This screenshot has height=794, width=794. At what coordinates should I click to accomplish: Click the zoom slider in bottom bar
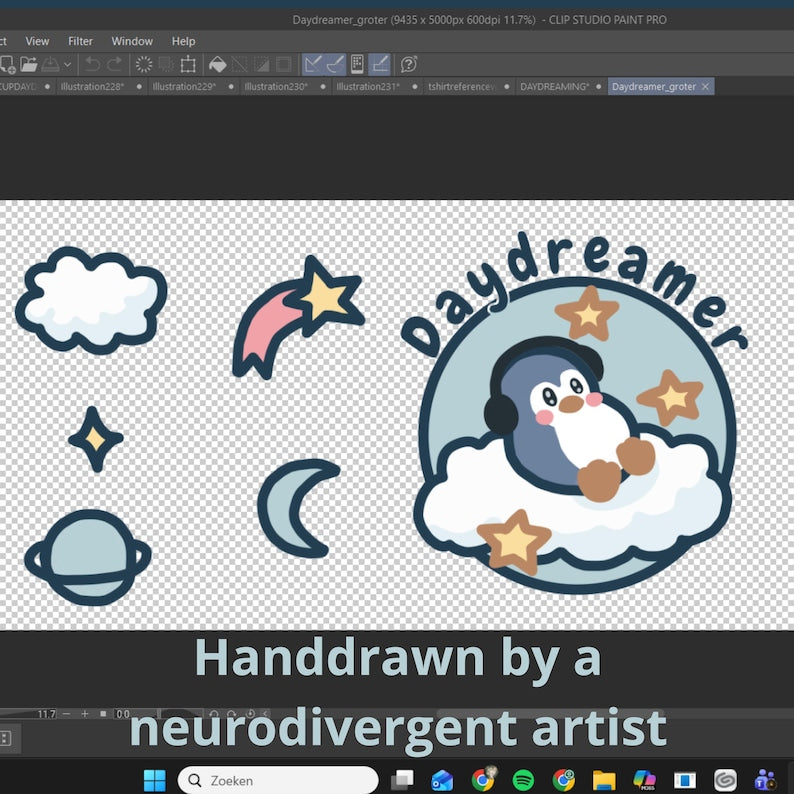click(18, 714)
